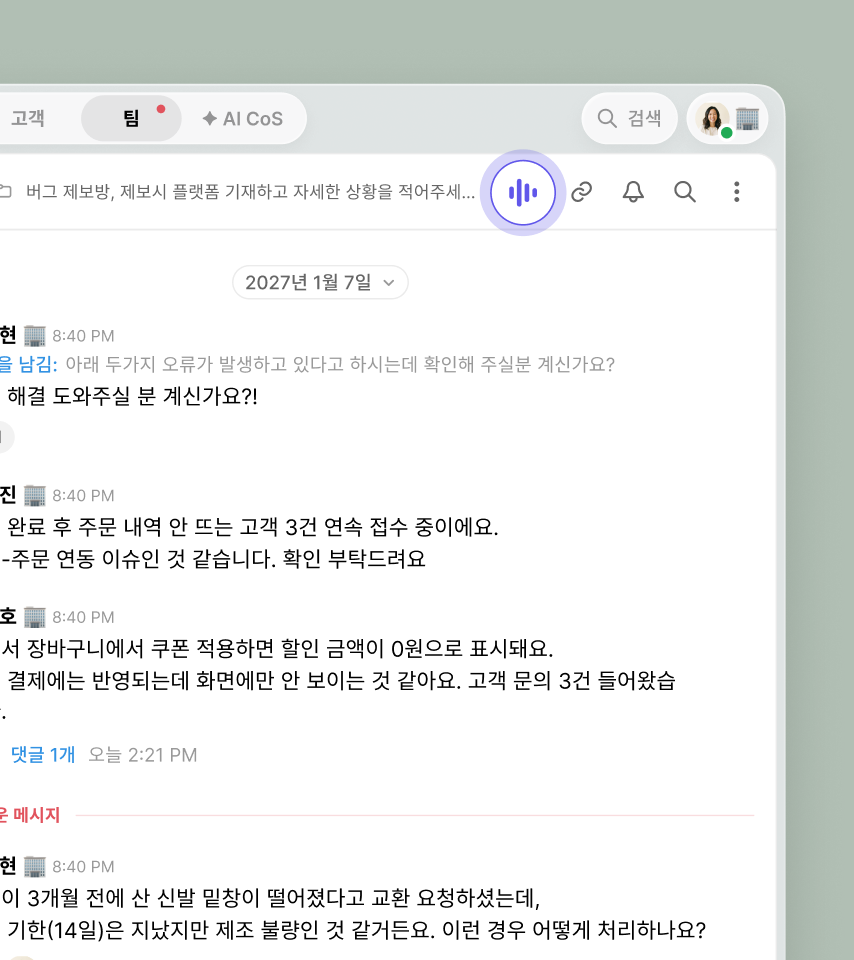This screenshot has width=854, height=960.
Task: Open notification bell settings
Action: tap(633, 192)
